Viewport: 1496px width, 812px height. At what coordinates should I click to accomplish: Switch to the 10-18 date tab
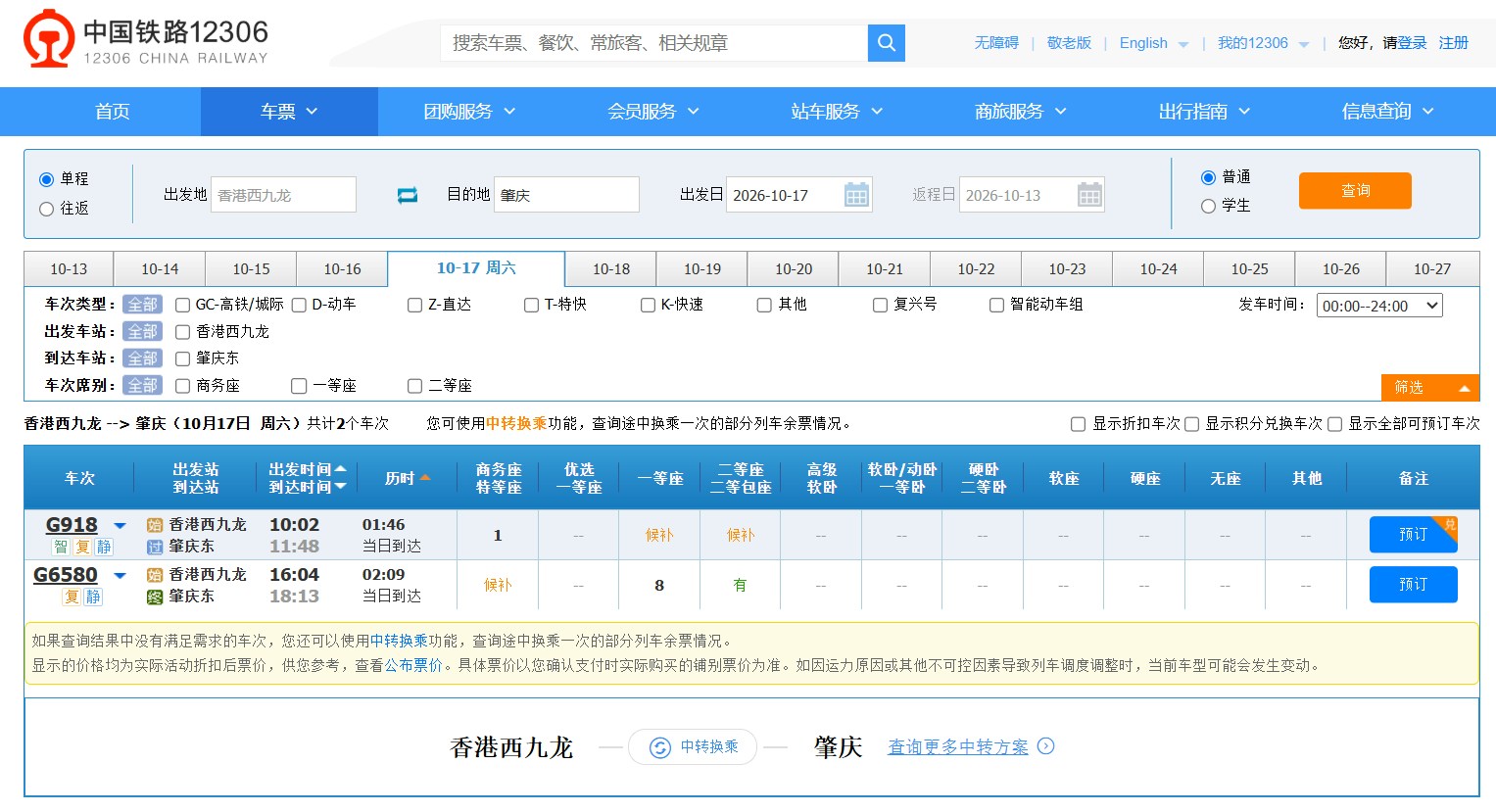point(611,269)
